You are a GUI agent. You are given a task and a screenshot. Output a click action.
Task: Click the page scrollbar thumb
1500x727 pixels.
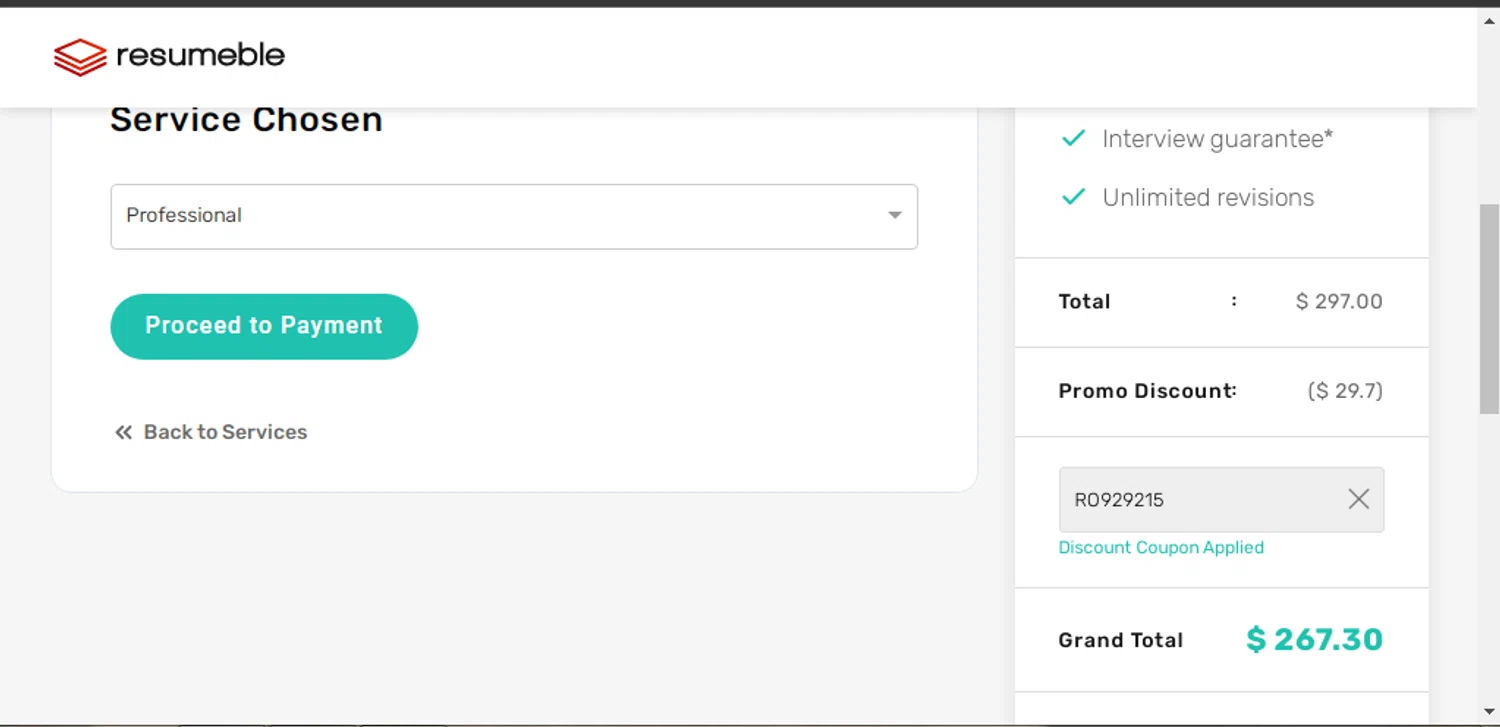click(1489, 308)
